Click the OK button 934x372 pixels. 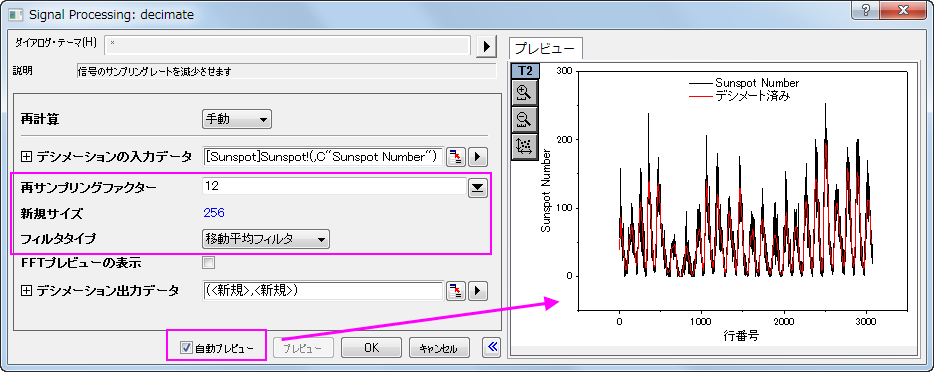[372, 348]
